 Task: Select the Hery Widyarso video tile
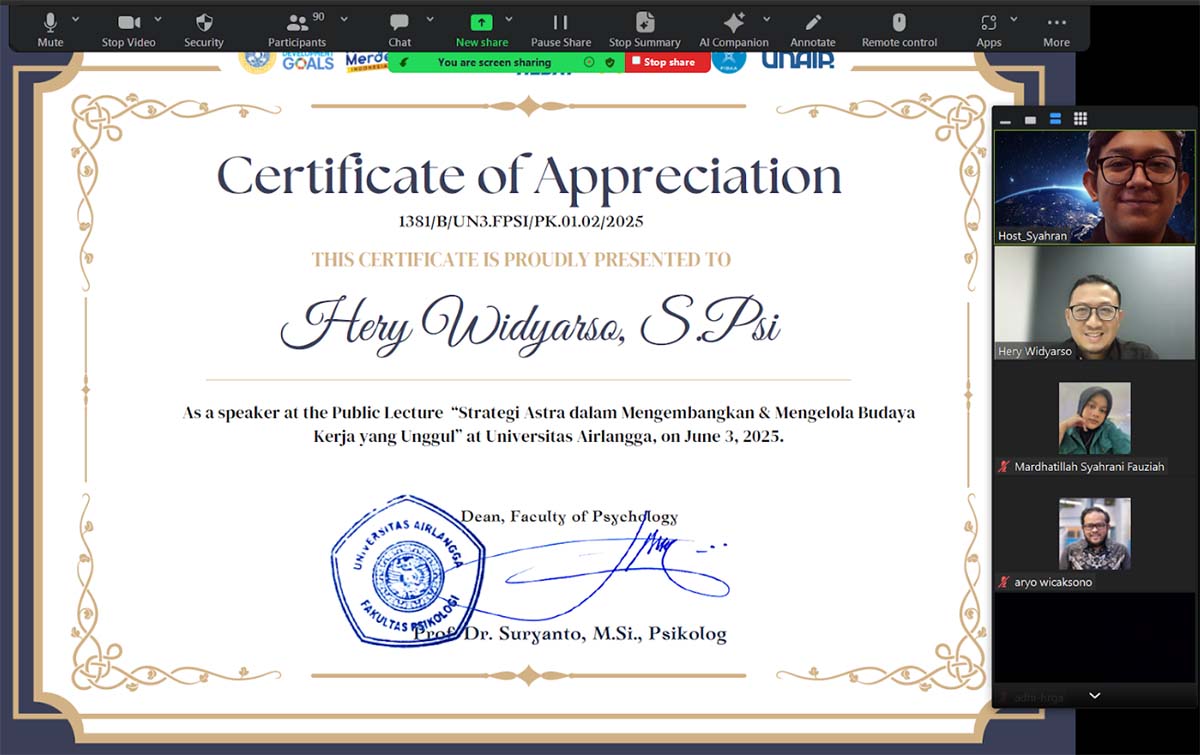(x=1094, y=303)
